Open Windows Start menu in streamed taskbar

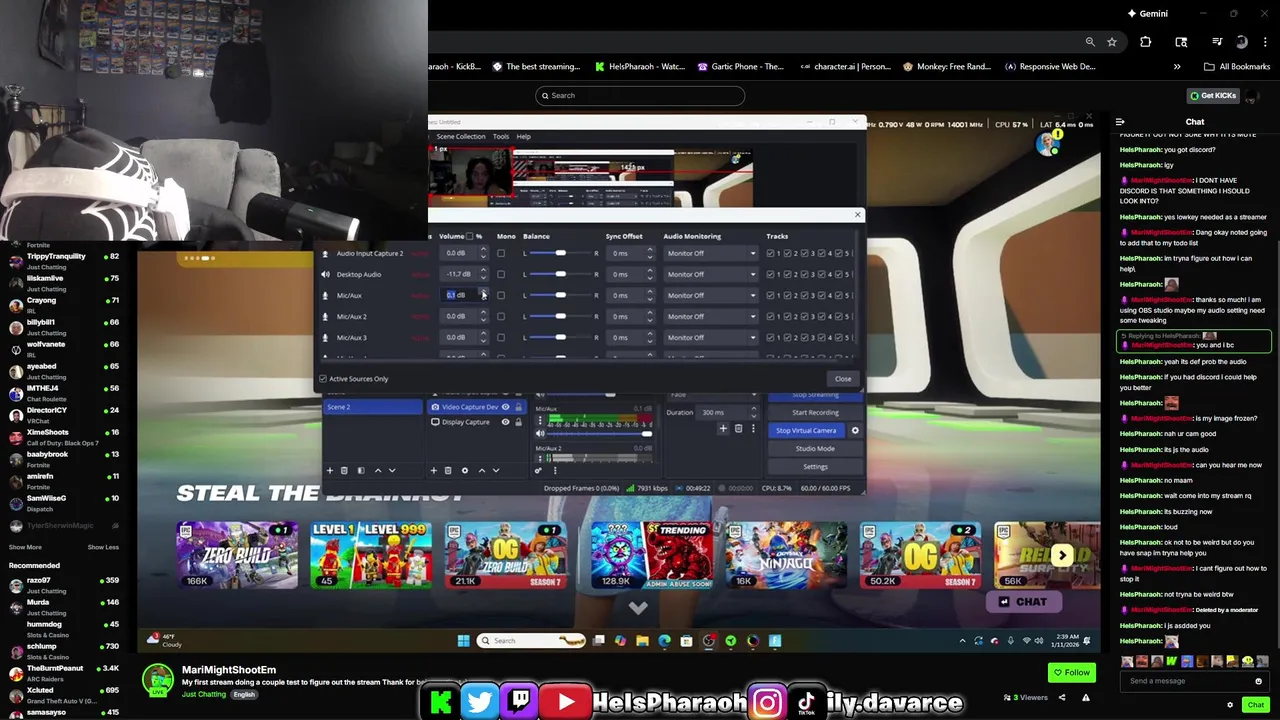[464, 641]
